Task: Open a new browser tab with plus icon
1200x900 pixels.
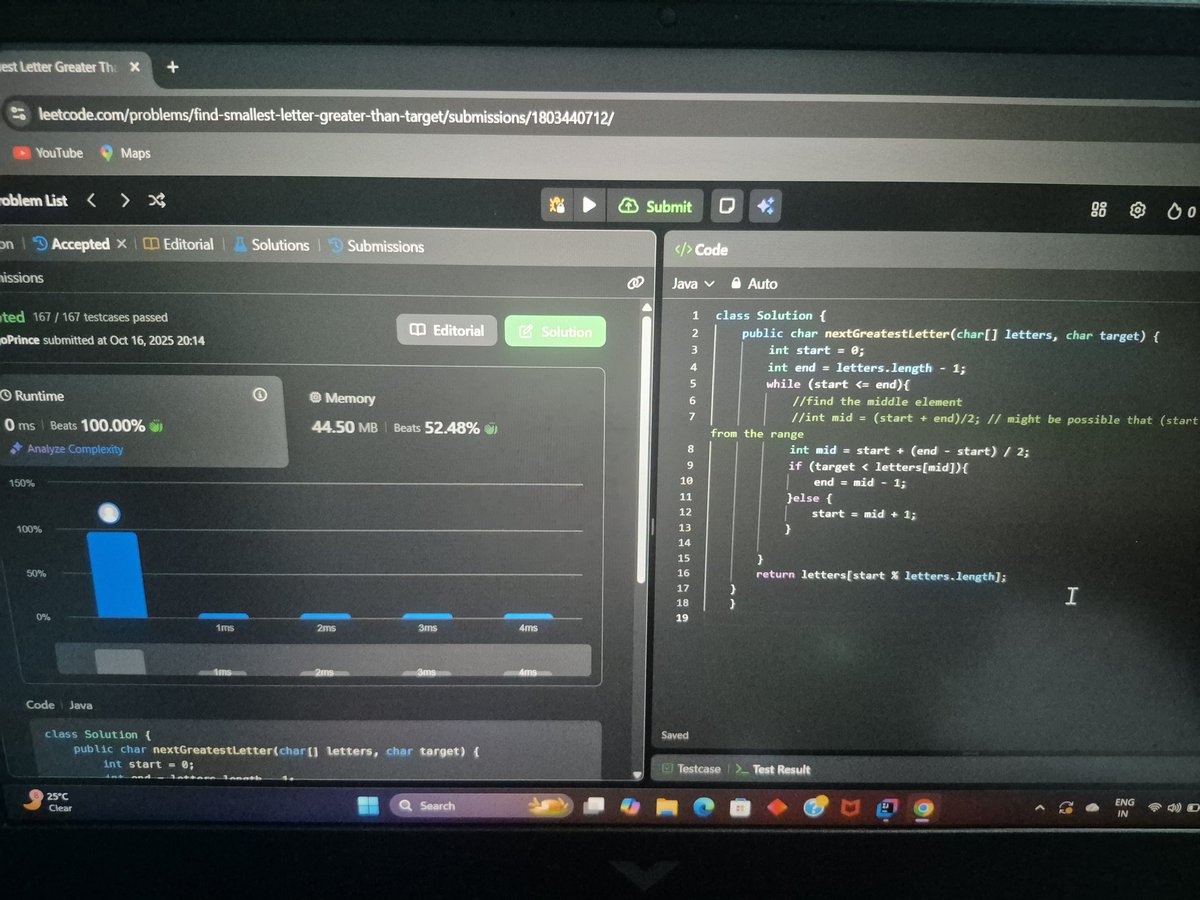Action: coord(172,67)
